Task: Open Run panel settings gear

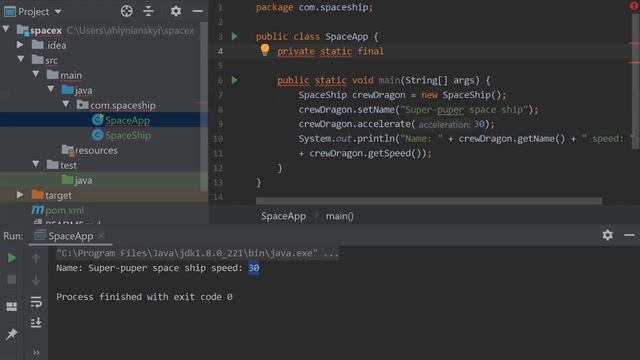Action: pyautogui.click(x=607, y=235)
